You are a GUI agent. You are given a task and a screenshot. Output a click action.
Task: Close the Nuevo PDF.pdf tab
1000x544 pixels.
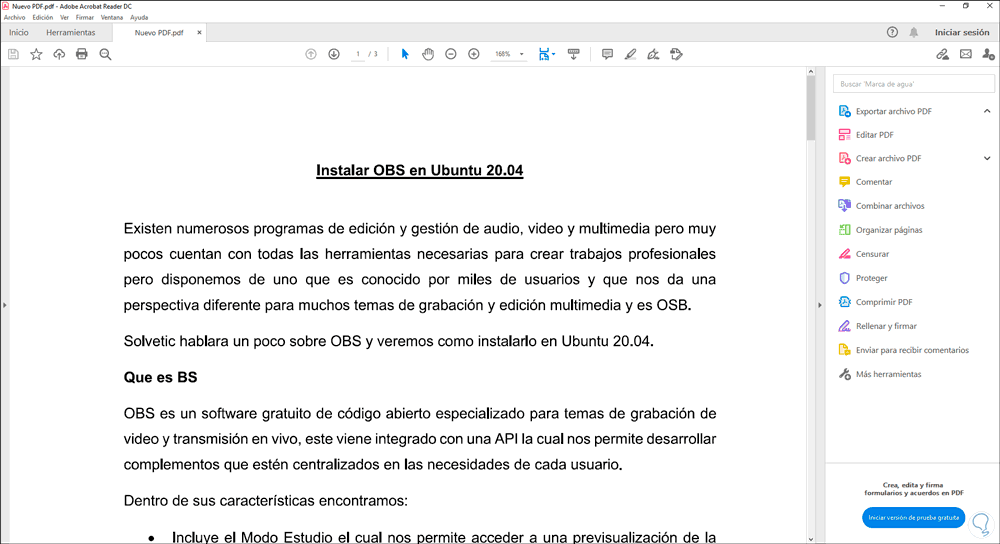[199, 33]
